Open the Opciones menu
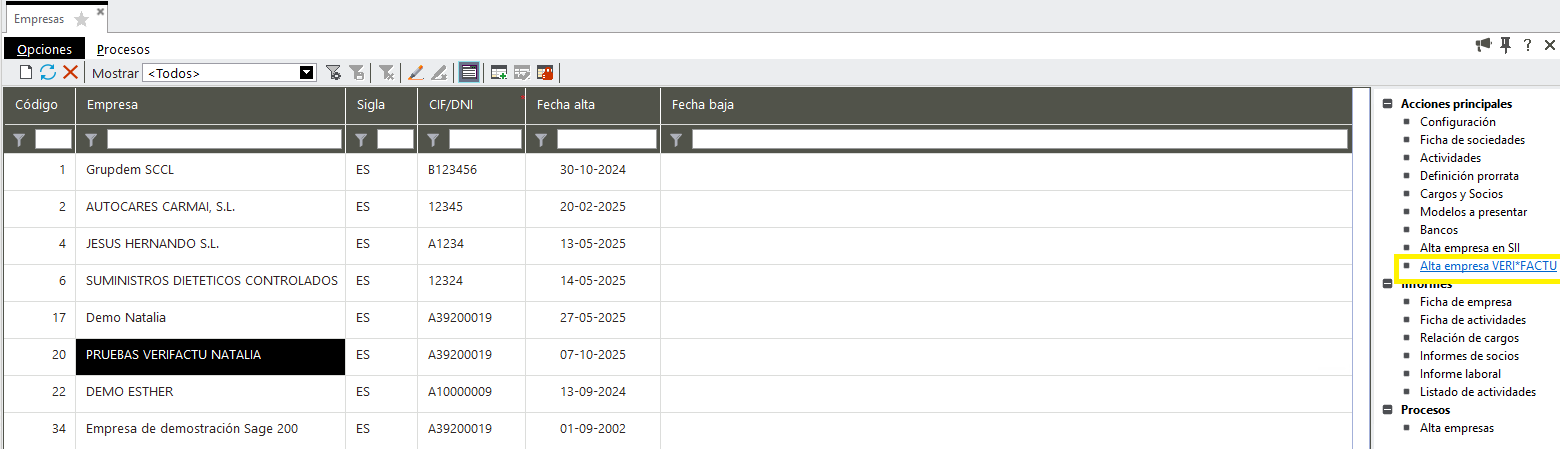Viewport: 1560px width, 455px height. tap(44, 49)
